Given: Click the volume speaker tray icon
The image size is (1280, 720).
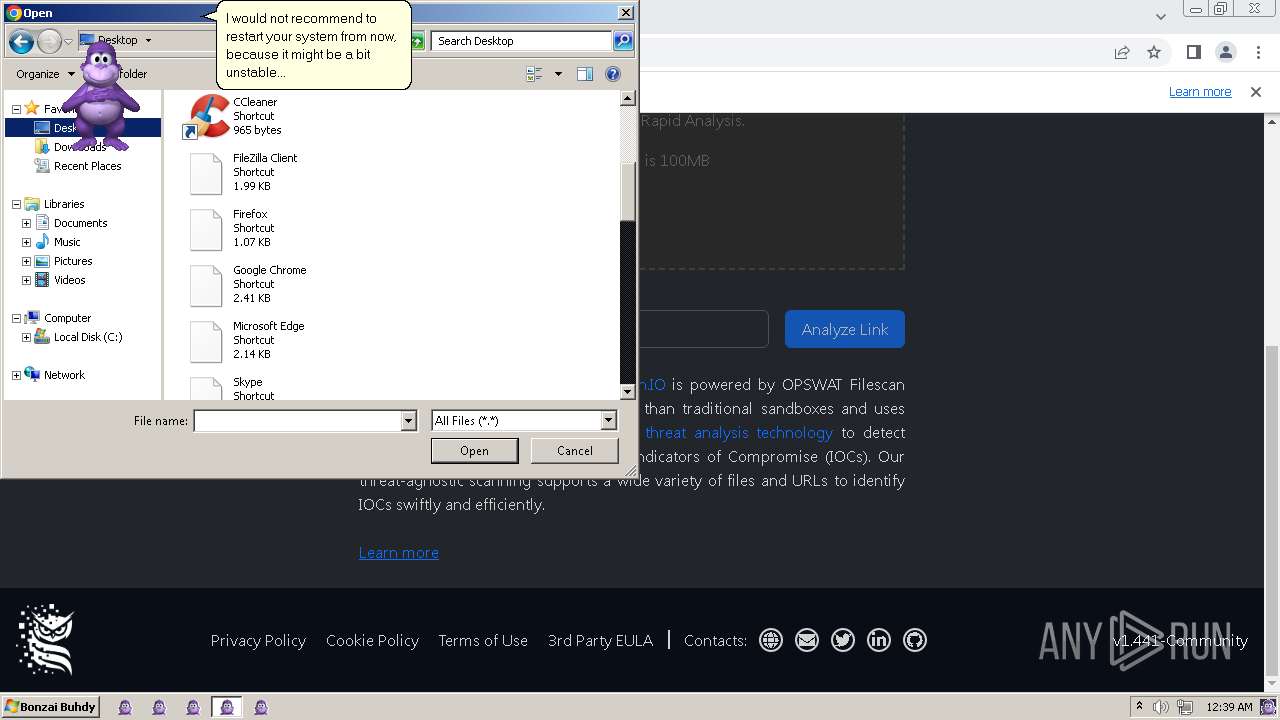Looking at the screenshot, I should point(1160,707).
